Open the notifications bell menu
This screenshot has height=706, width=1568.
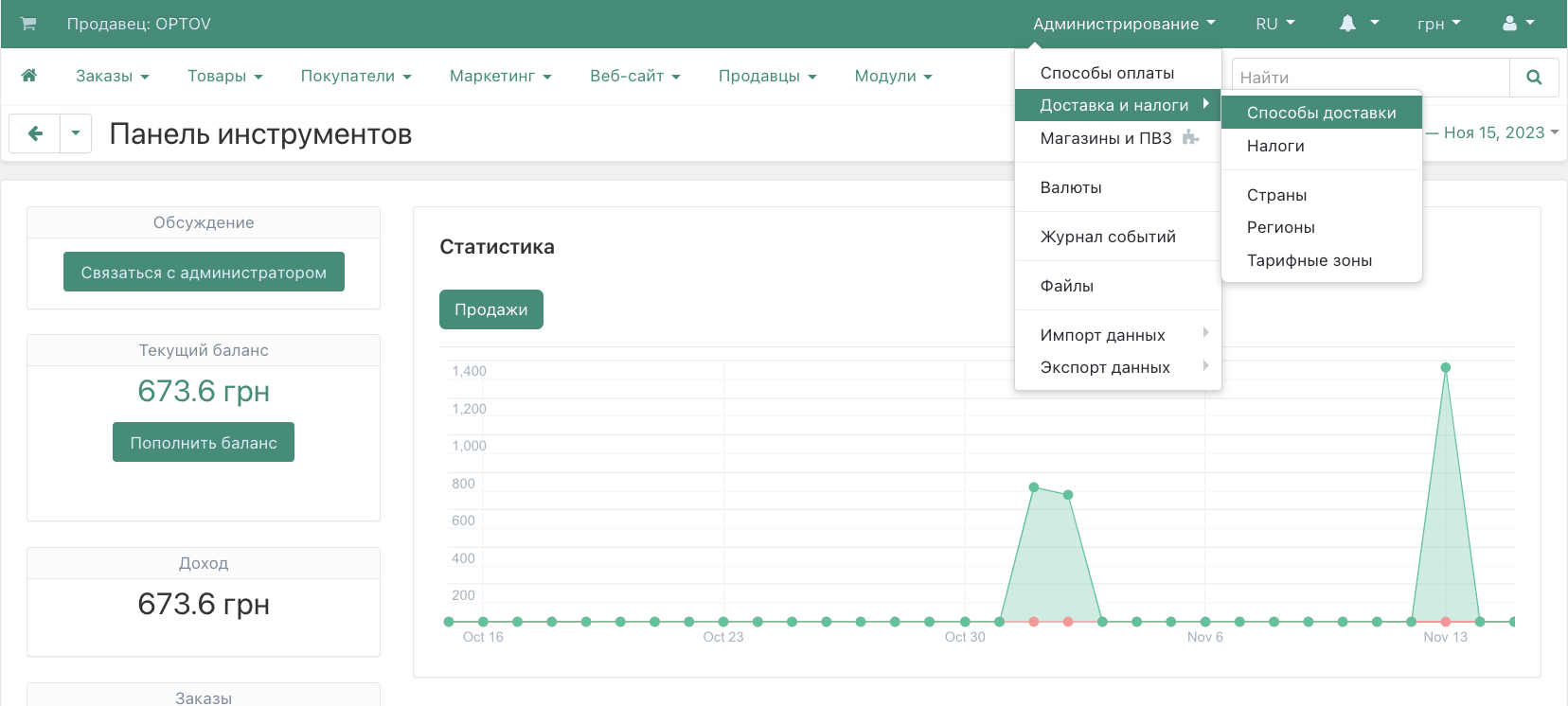coord(1358,24)
